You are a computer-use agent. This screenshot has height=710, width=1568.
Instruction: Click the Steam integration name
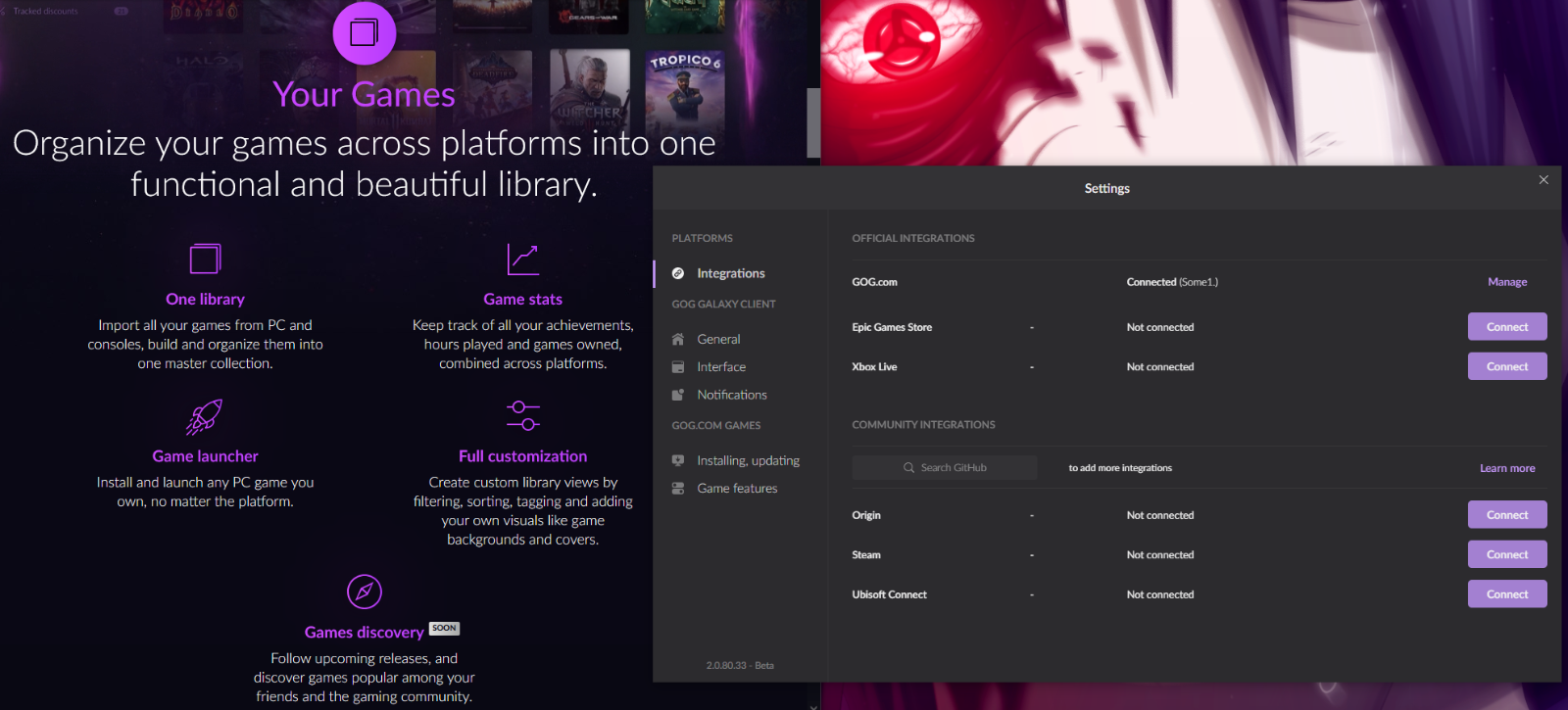[x=866, y=555]
